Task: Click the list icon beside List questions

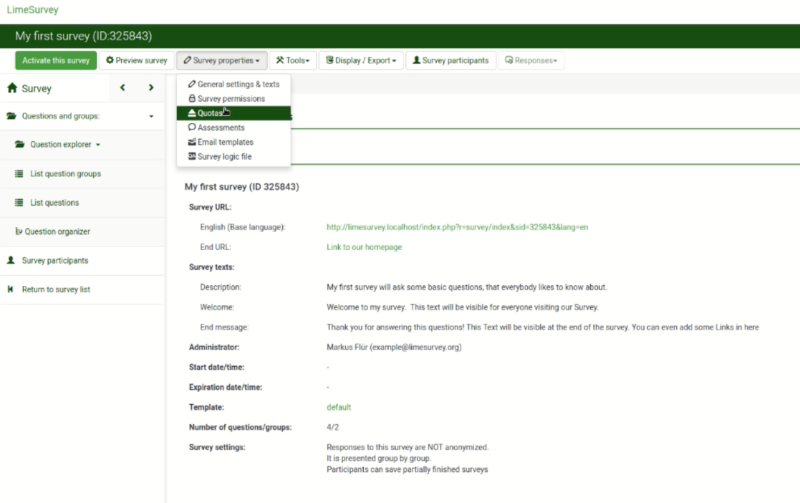Action: 19,203
